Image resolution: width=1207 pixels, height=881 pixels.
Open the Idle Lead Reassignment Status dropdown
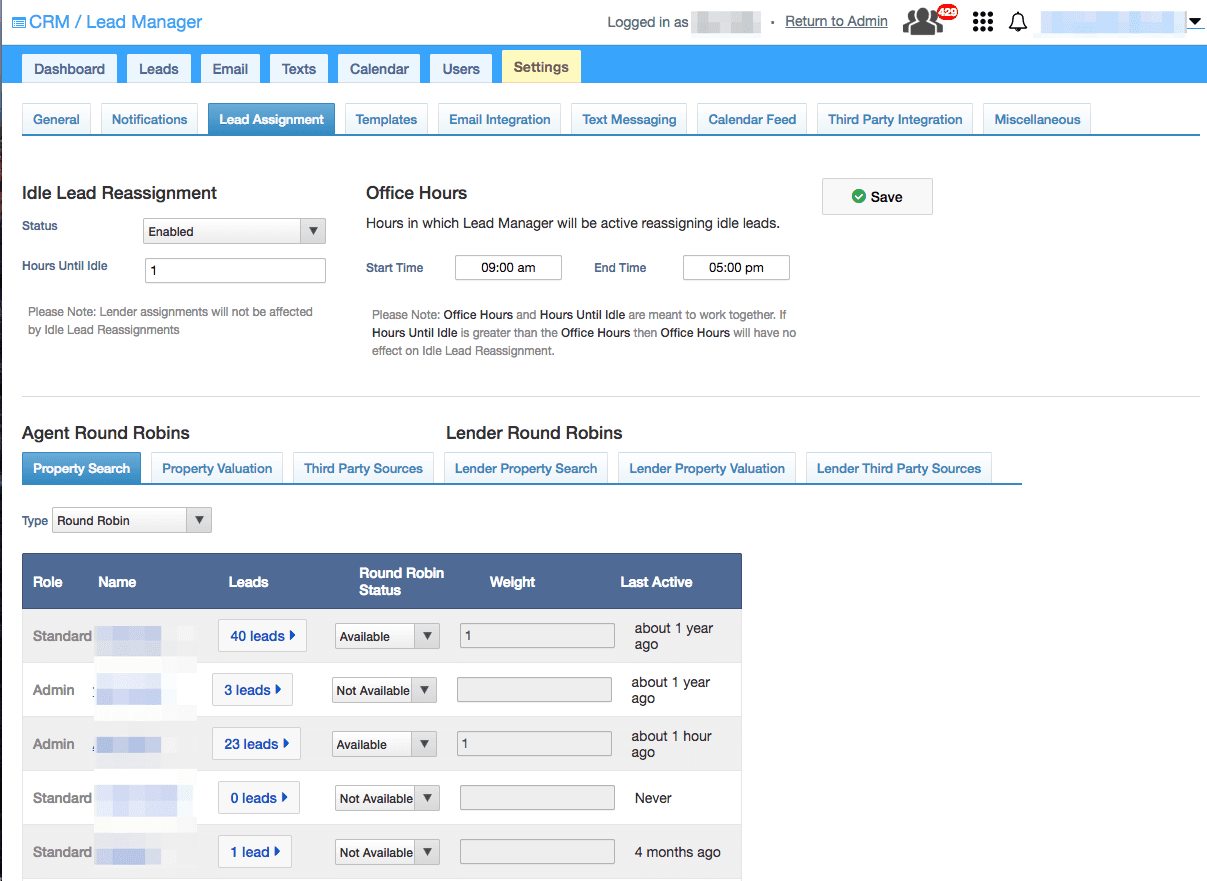[234, 231]
